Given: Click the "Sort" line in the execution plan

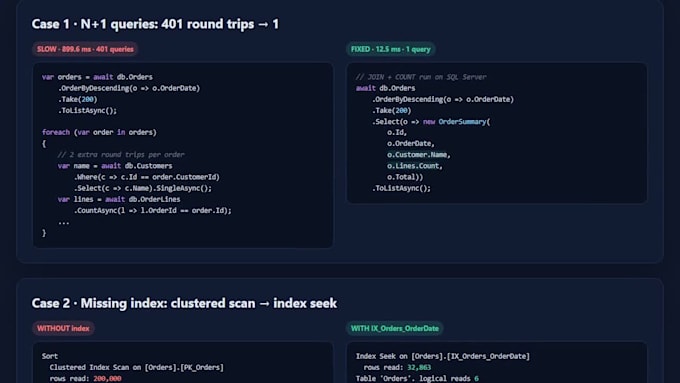Looking at the screenshot, I should pyautogui.click(x=50, y=356).
